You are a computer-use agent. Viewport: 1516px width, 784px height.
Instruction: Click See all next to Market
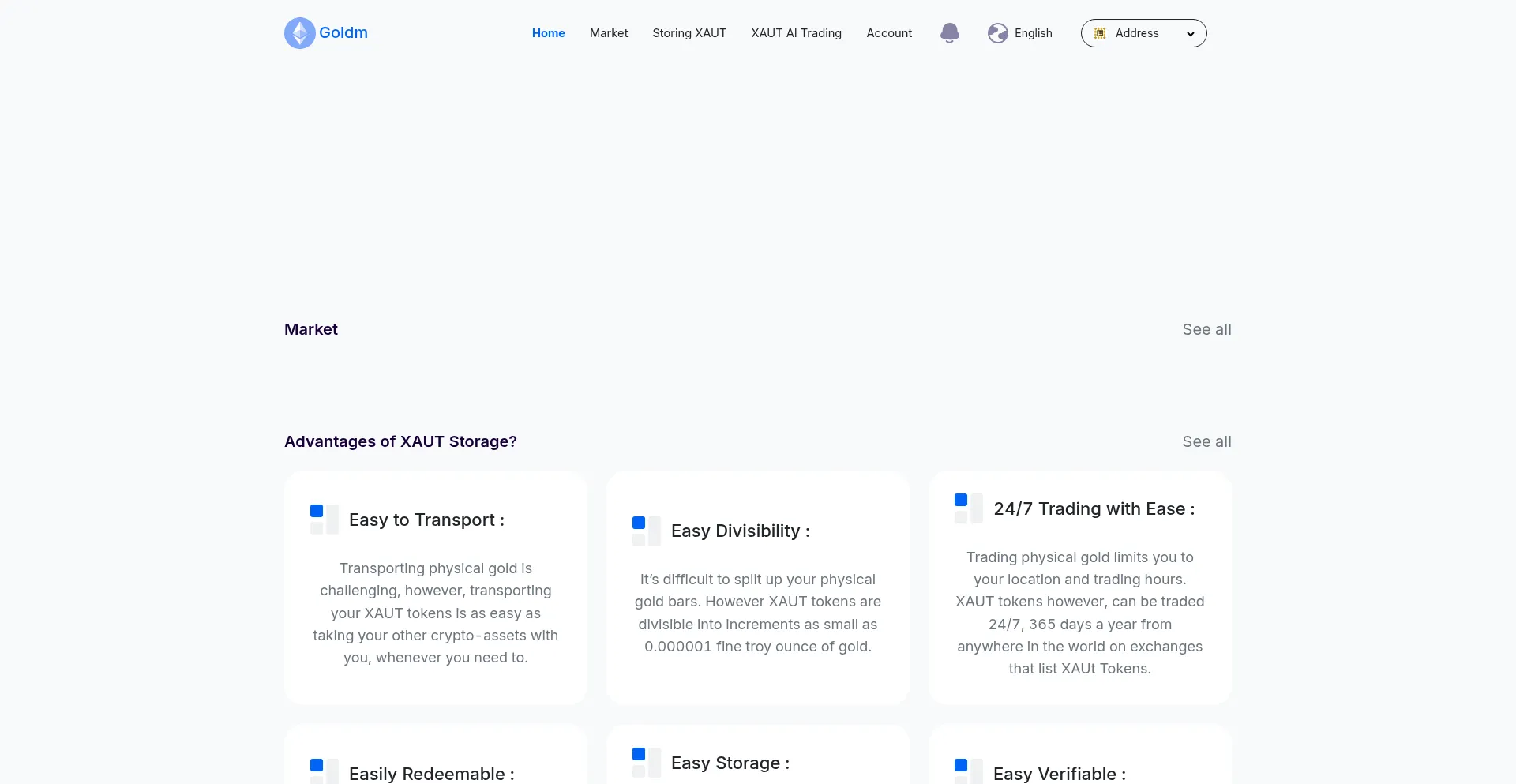[x=1206, y=329]
